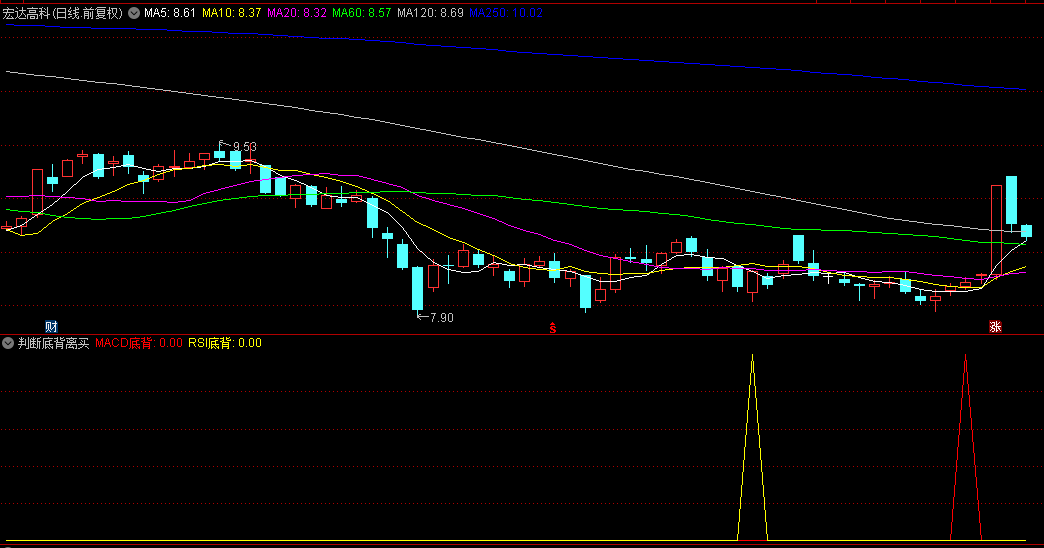Select the MA60: 8.57 label

pyautogui.click(x=362, y=13)
